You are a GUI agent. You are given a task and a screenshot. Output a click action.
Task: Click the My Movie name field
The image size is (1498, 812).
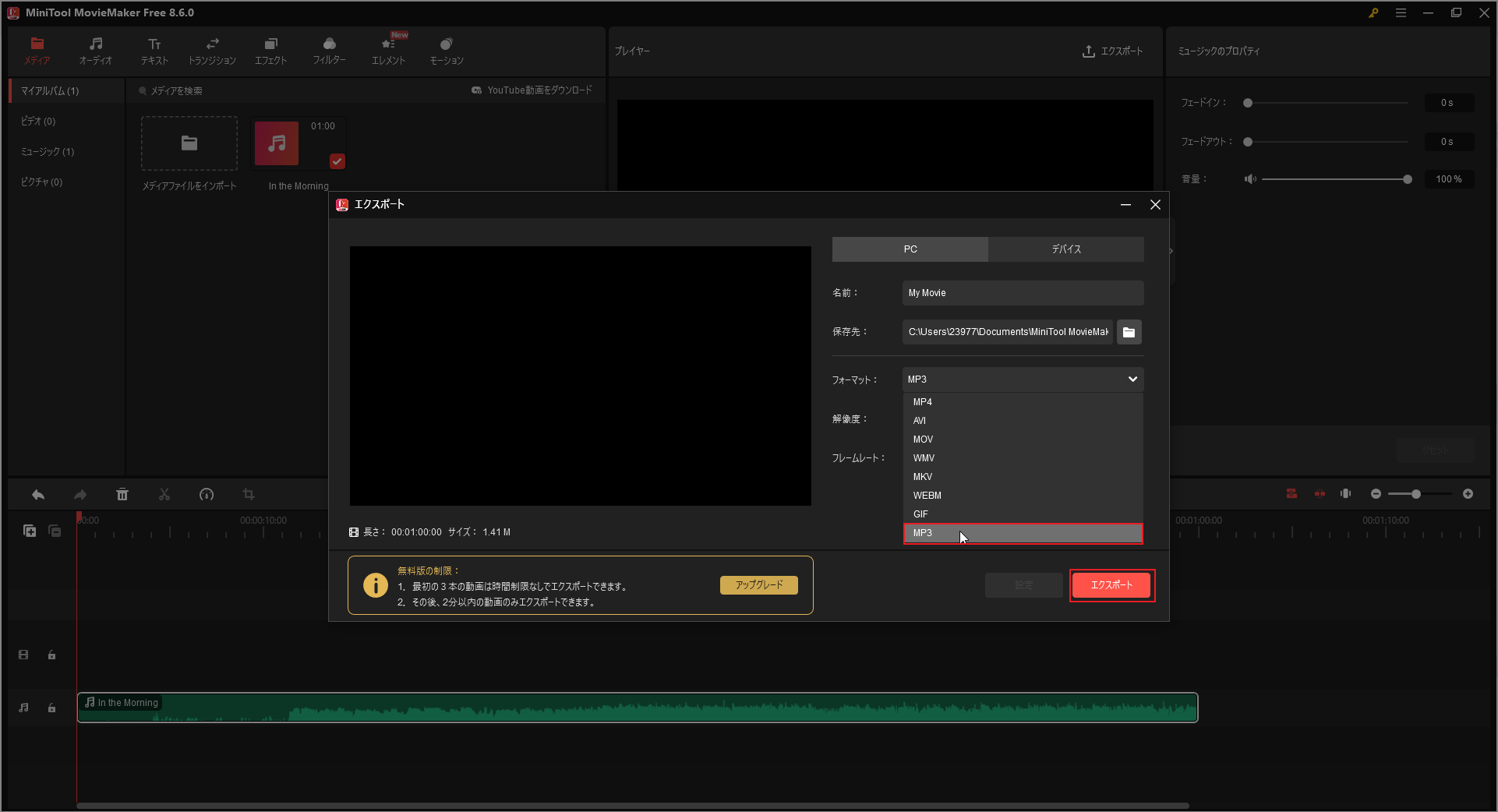[1022, 293]
